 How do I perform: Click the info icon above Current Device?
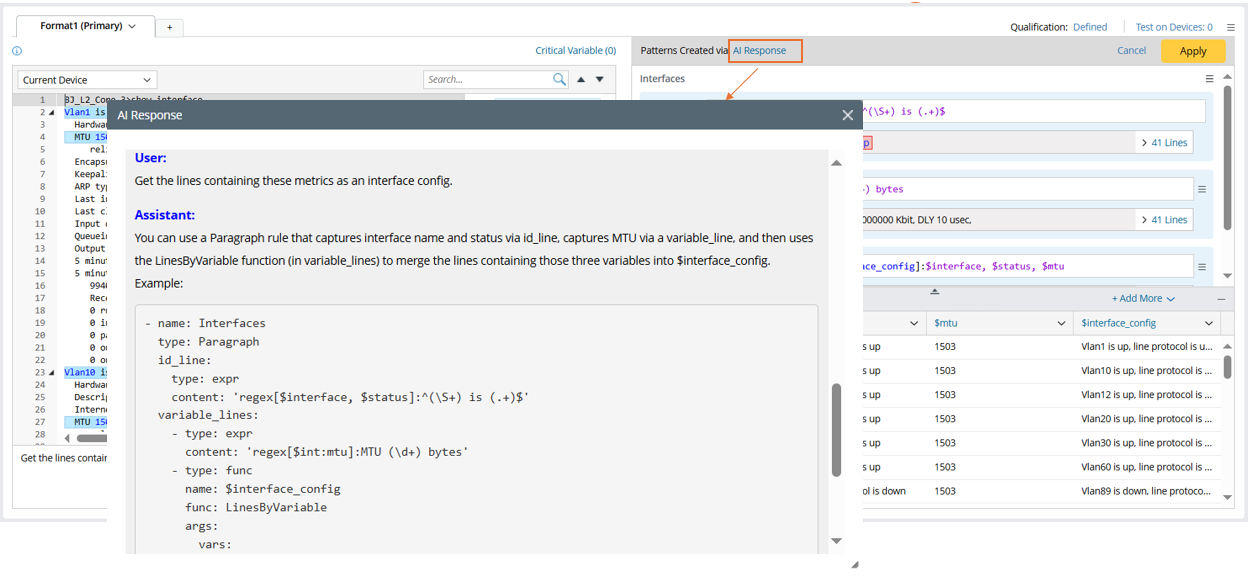coord(17,51)
